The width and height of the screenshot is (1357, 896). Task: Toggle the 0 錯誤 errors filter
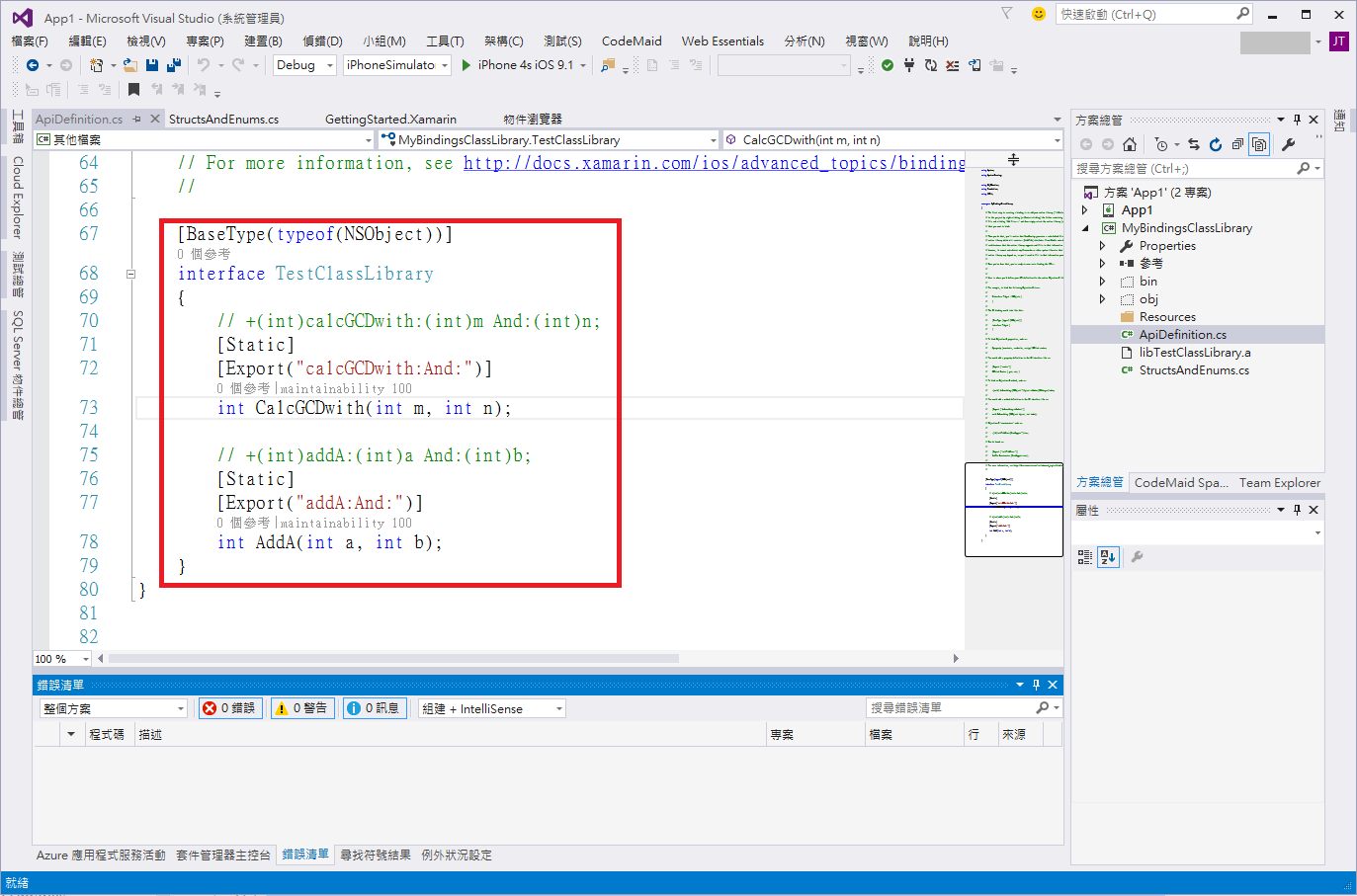click(230, 708)
